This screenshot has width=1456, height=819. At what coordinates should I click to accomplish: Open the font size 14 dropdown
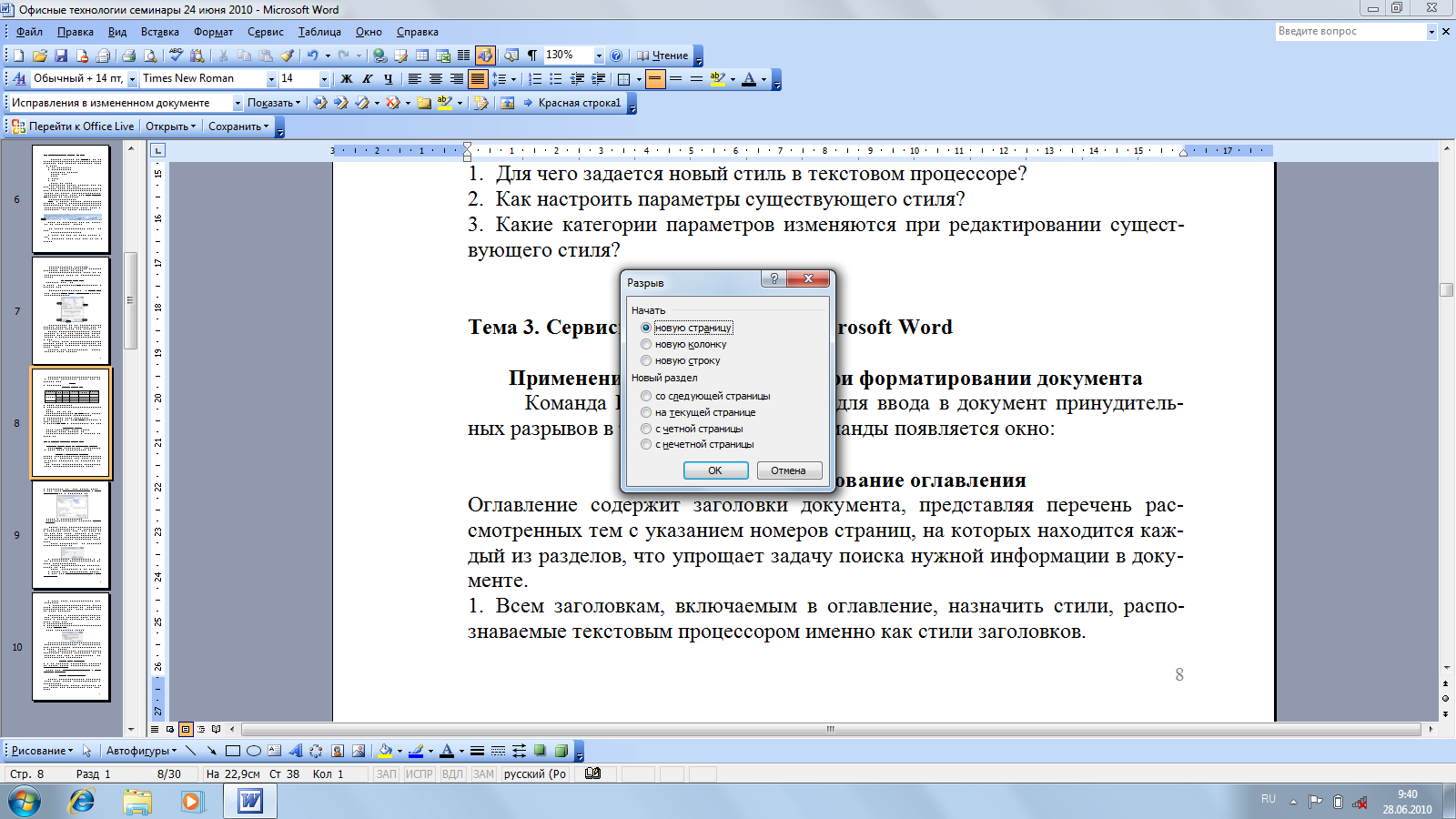(323, 79)
